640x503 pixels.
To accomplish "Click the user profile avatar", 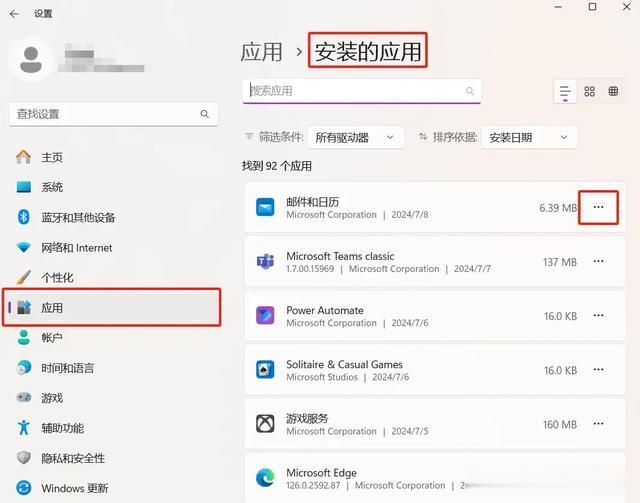I will [31, 60].
